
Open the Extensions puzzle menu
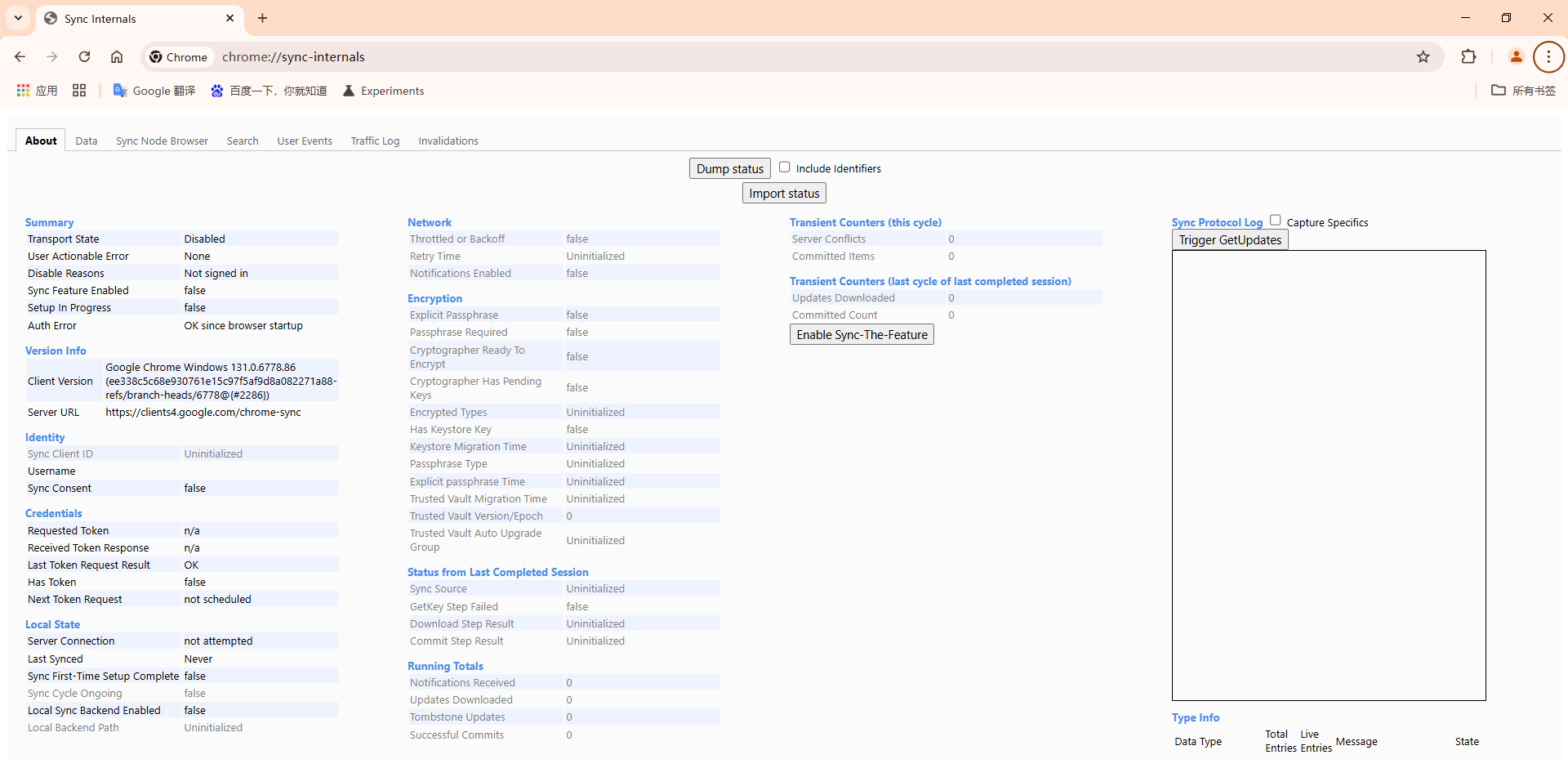1468,56
